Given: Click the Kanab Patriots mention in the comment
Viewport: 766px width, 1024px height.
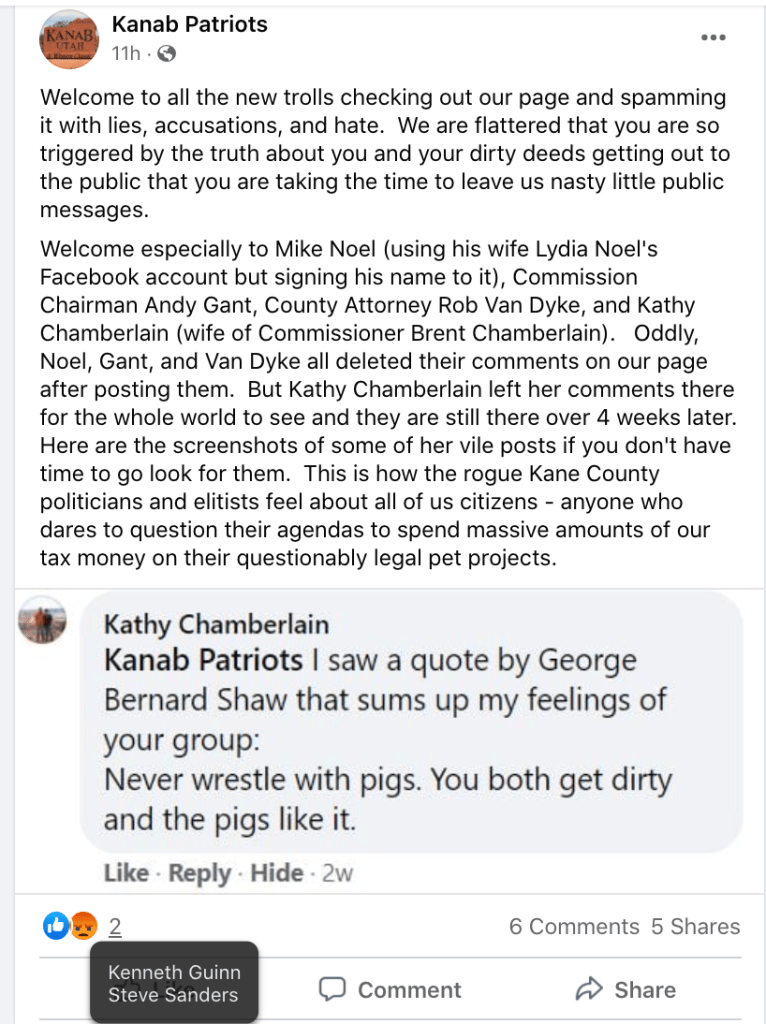Looking at the screenshot, I should click(203, 661).
